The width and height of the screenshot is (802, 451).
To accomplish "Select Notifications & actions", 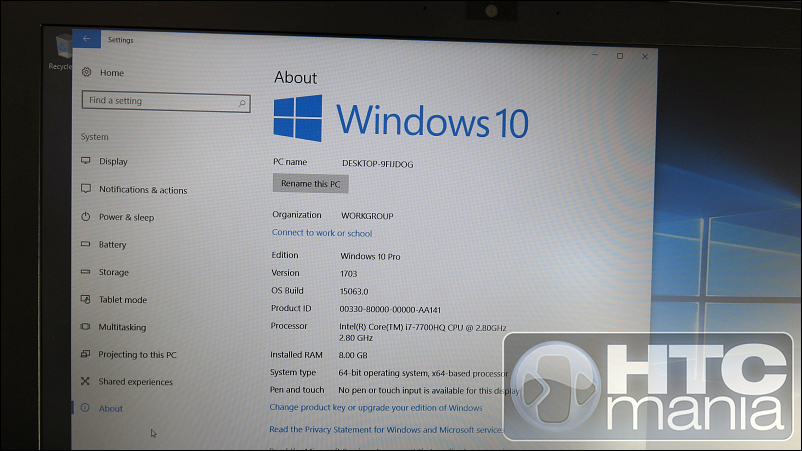I will [x=143, y=190].
